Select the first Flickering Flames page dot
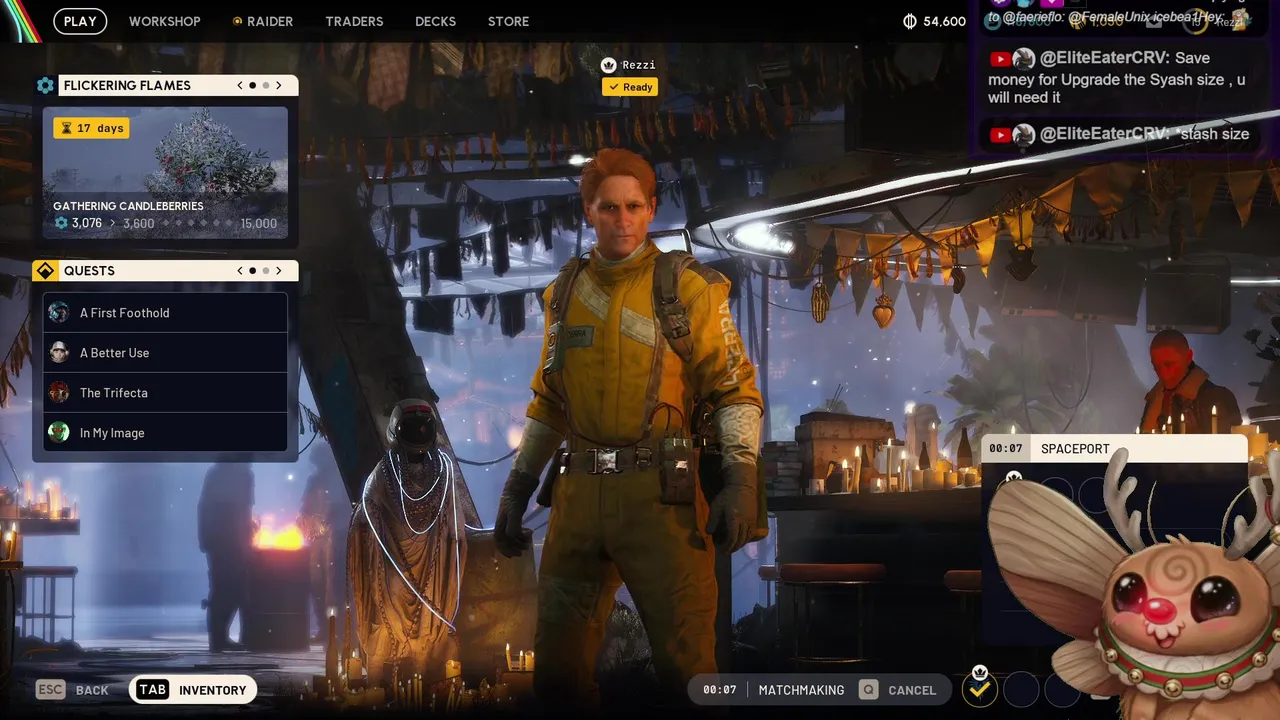1280x720 pixels. point(253,86)
